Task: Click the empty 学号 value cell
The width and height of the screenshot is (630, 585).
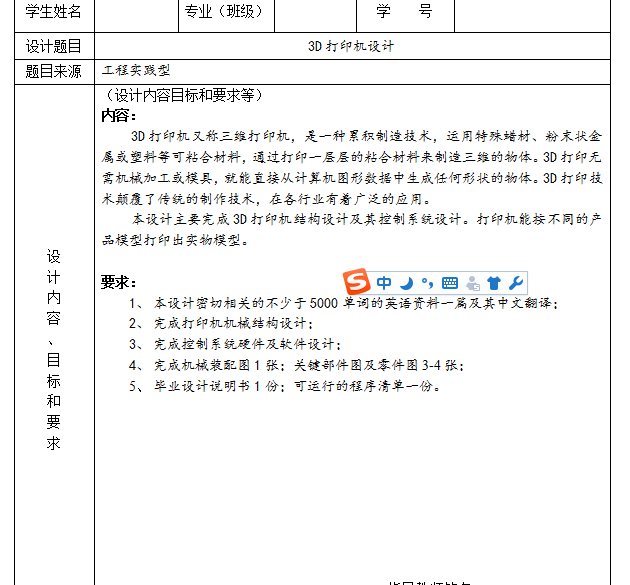Action: point(532,15)
